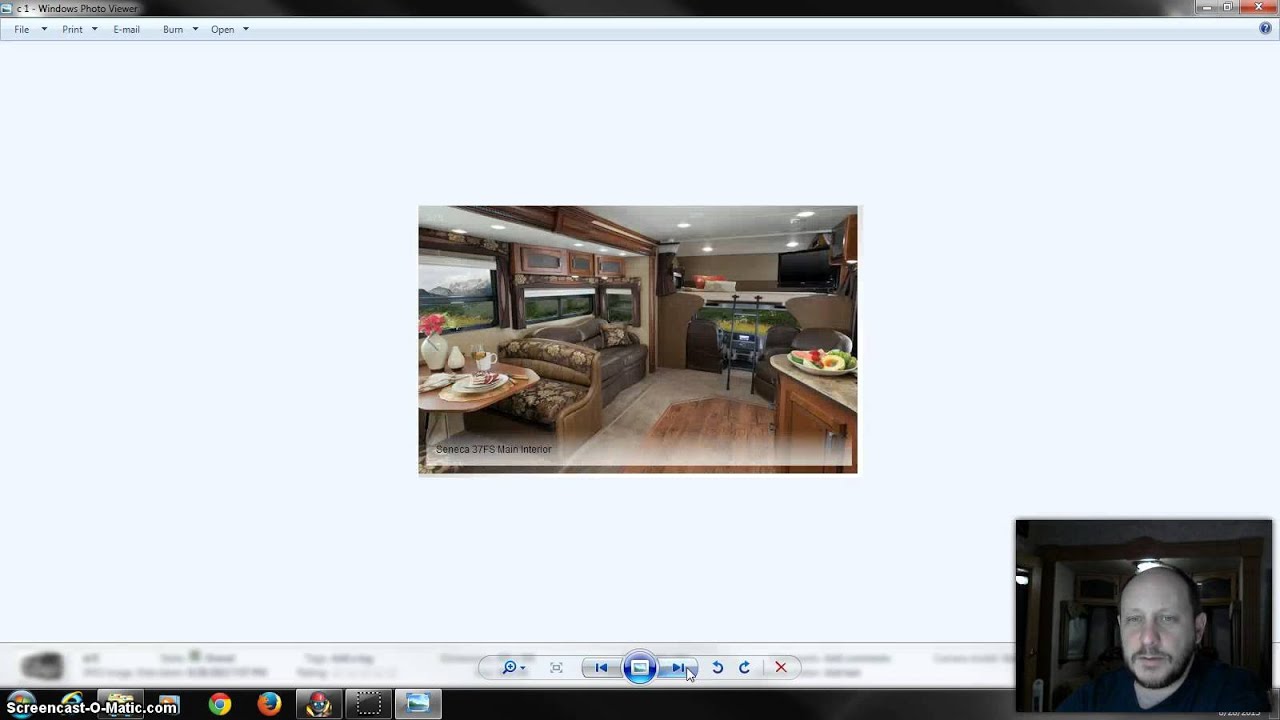Expand the Burn dropdown arrow

coord(195,30)
